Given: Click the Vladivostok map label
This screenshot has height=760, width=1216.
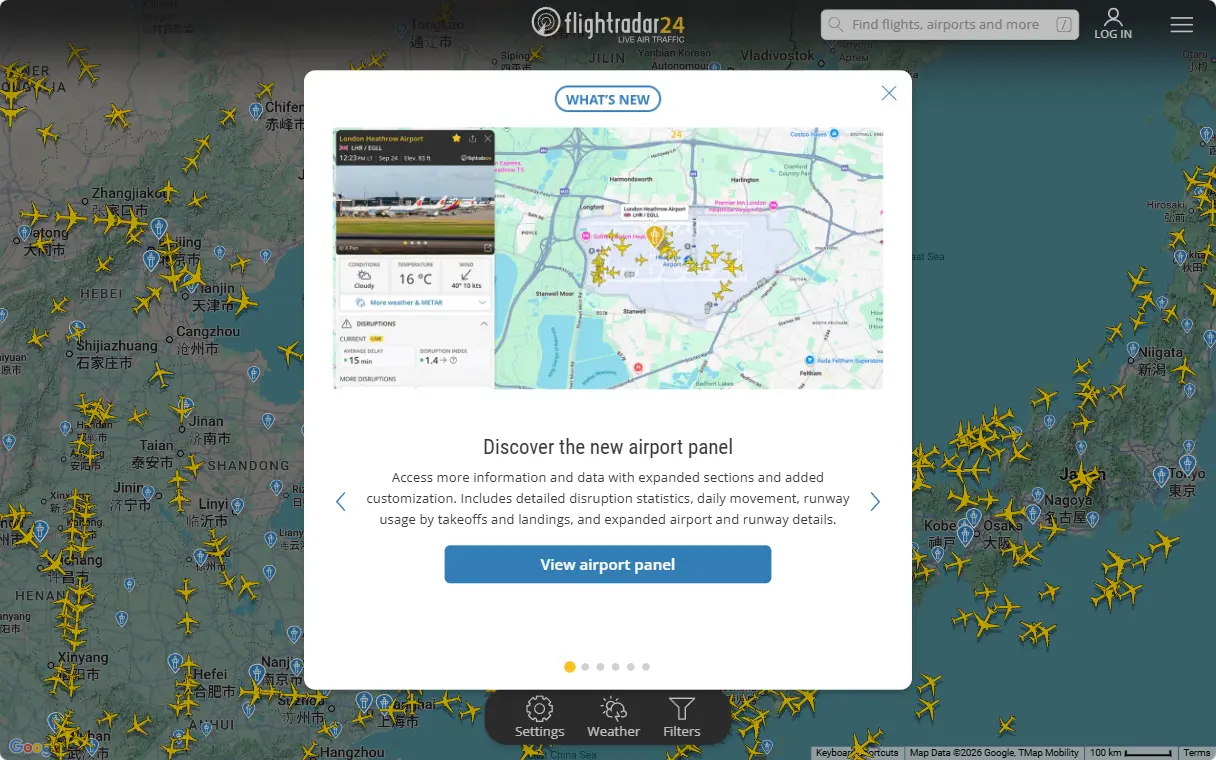Looking at the screenshot, I should click(777, 56).
